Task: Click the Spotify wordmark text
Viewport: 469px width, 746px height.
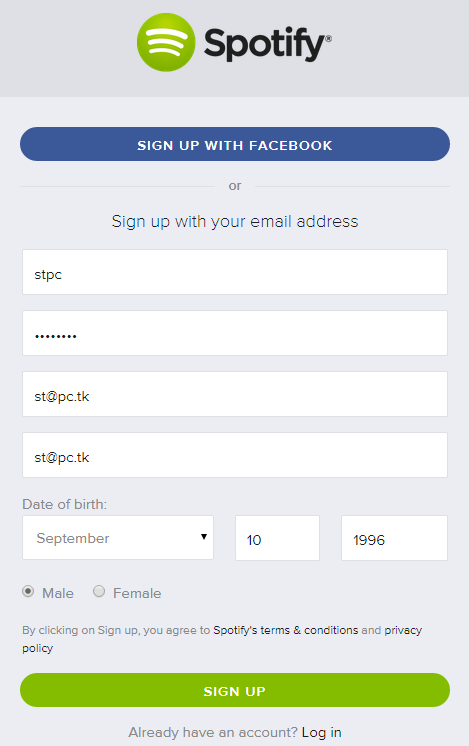Action: click(x=268, y=44)
